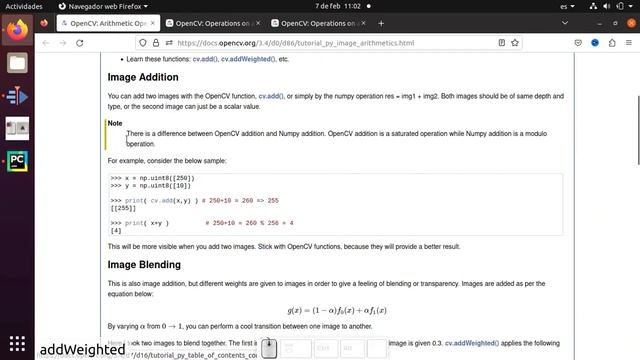The height and width of the screenshot is (360, 640).
Task: Open the Show Applications grid
Action: coord(17,344)
